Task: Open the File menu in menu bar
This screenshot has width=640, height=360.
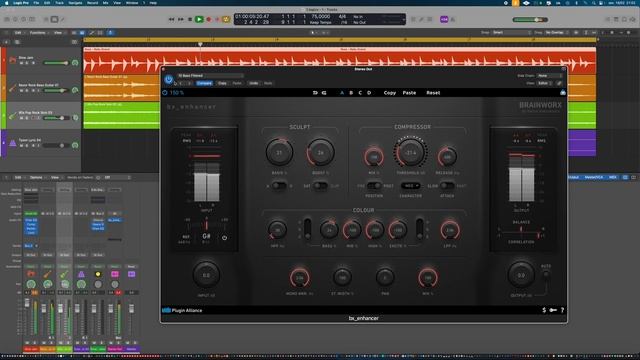Action: pyautogui.click(x=36, y=3)
